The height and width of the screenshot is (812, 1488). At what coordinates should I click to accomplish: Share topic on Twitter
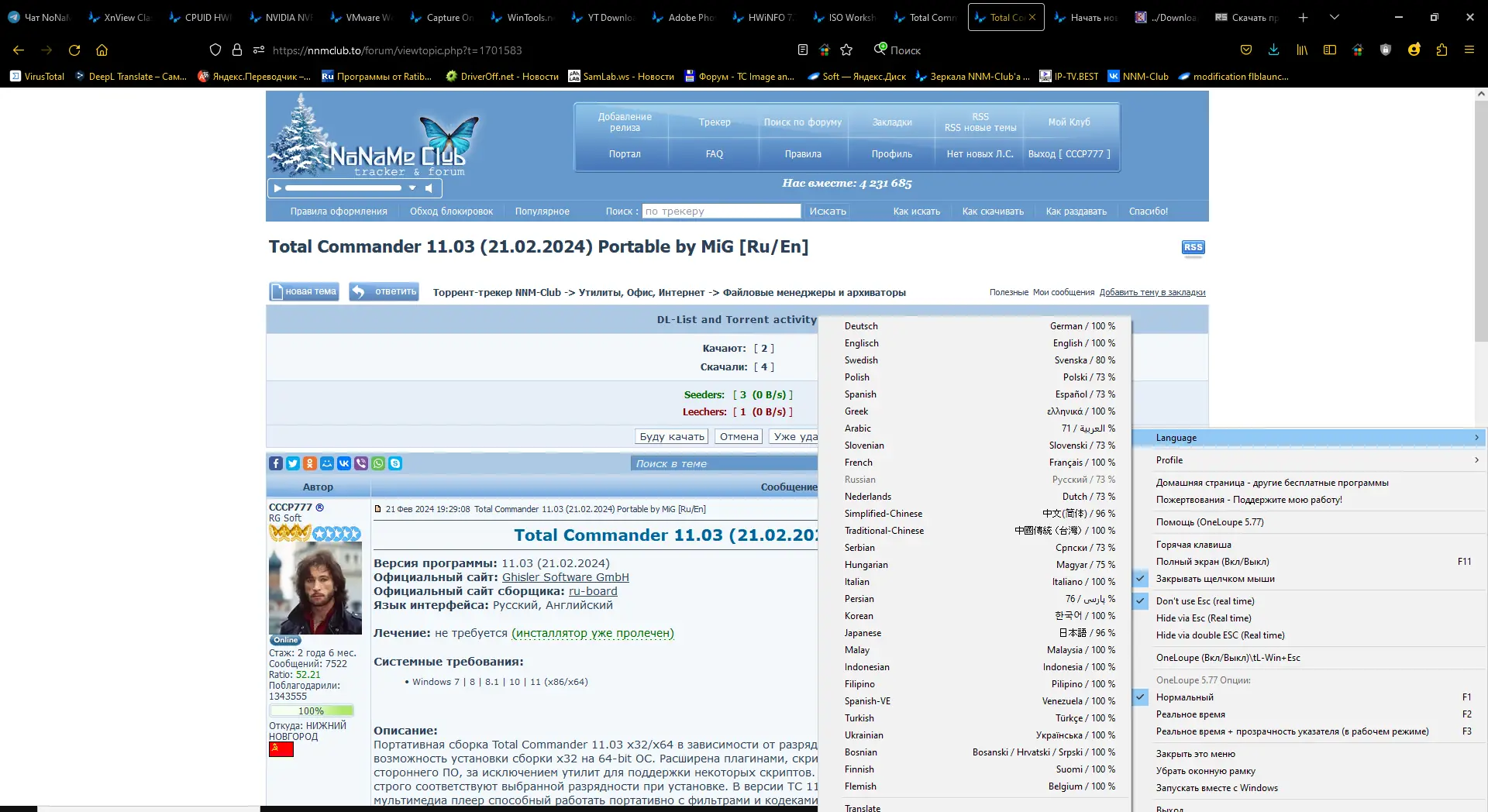pos(293,463)
